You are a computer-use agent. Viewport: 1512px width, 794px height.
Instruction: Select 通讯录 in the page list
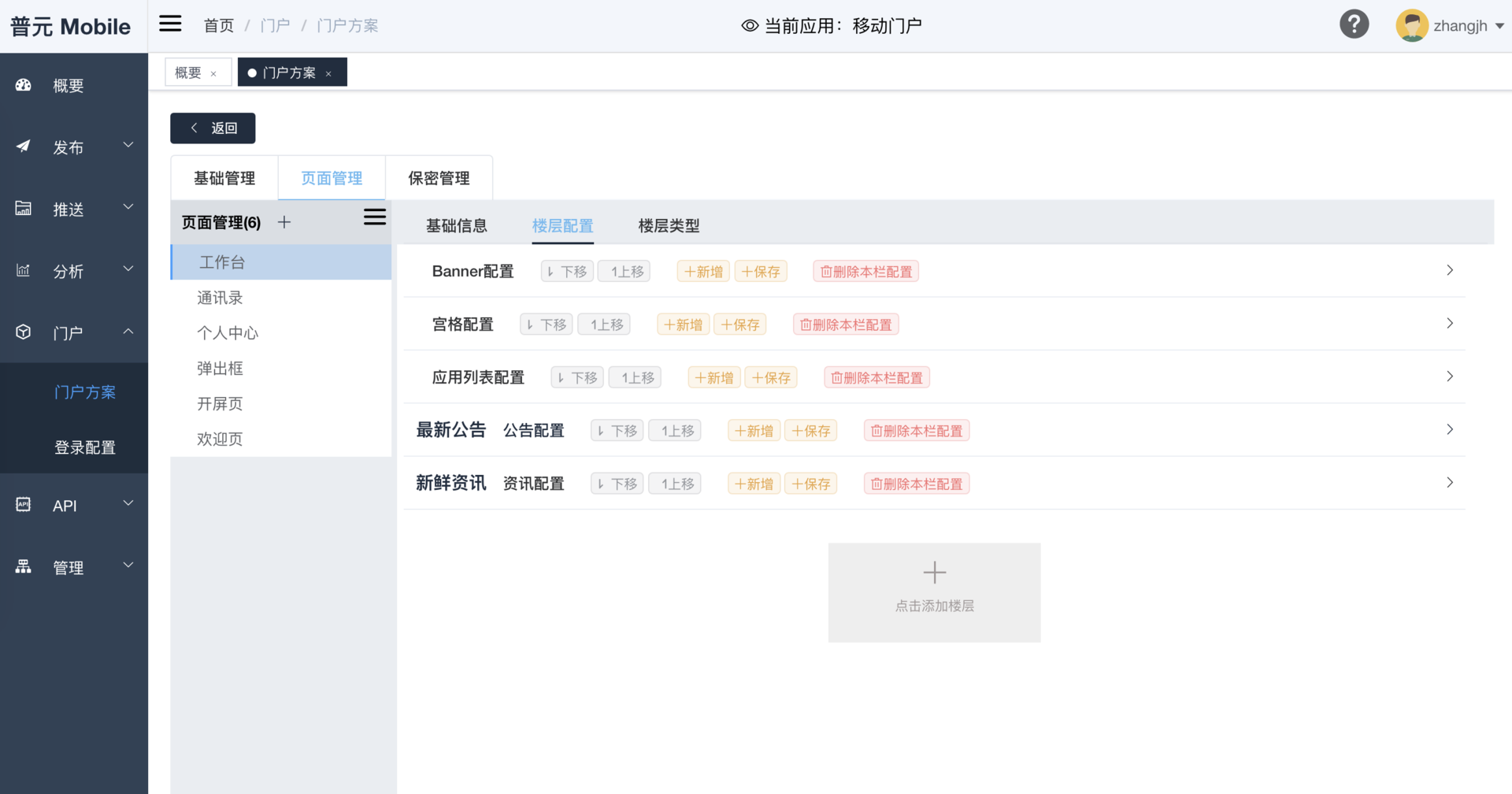220,298
